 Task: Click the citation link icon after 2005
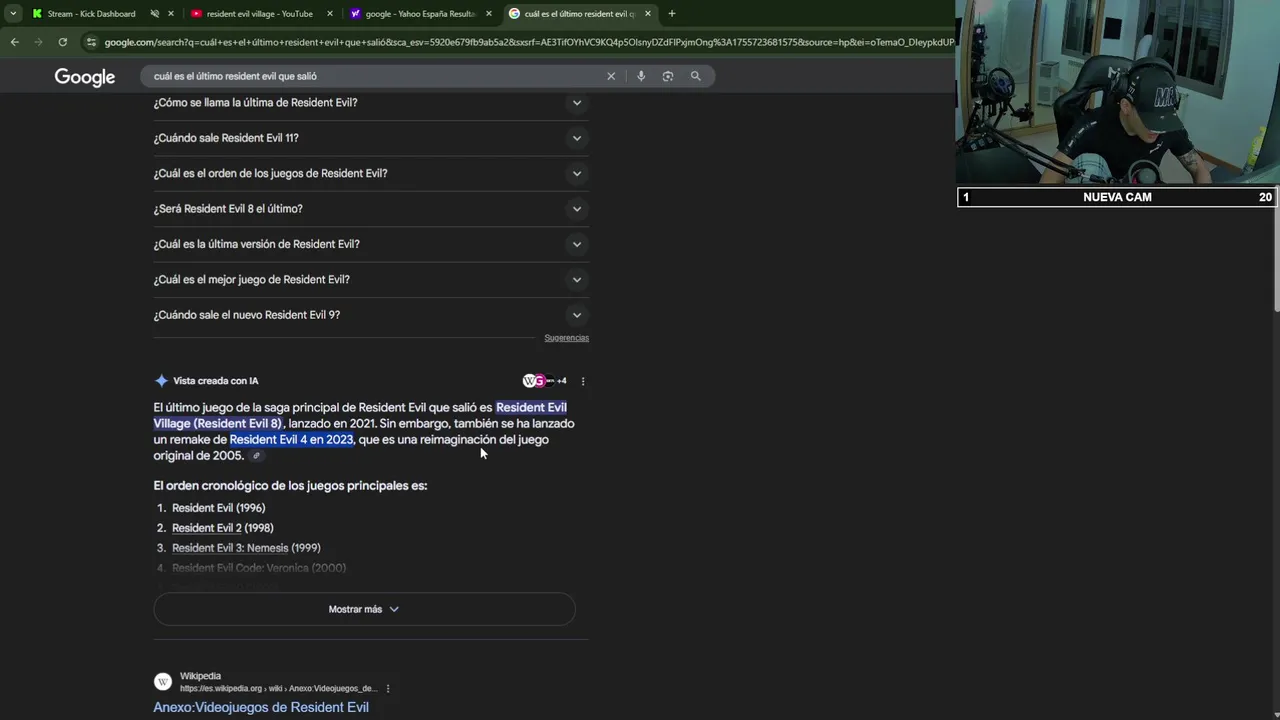pos(256,456)
